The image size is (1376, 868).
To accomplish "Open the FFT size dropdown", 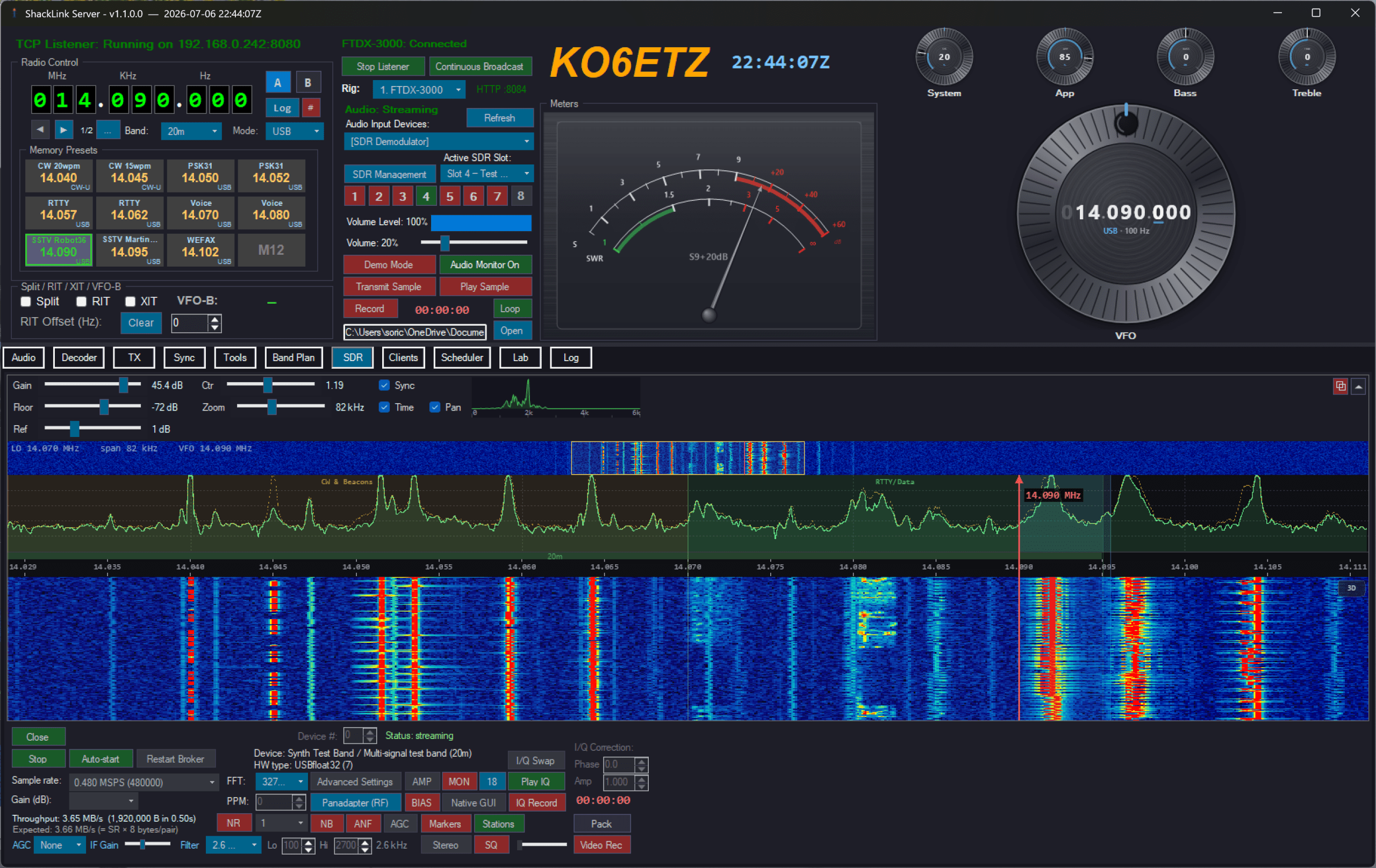I will (x=282, y=781).
